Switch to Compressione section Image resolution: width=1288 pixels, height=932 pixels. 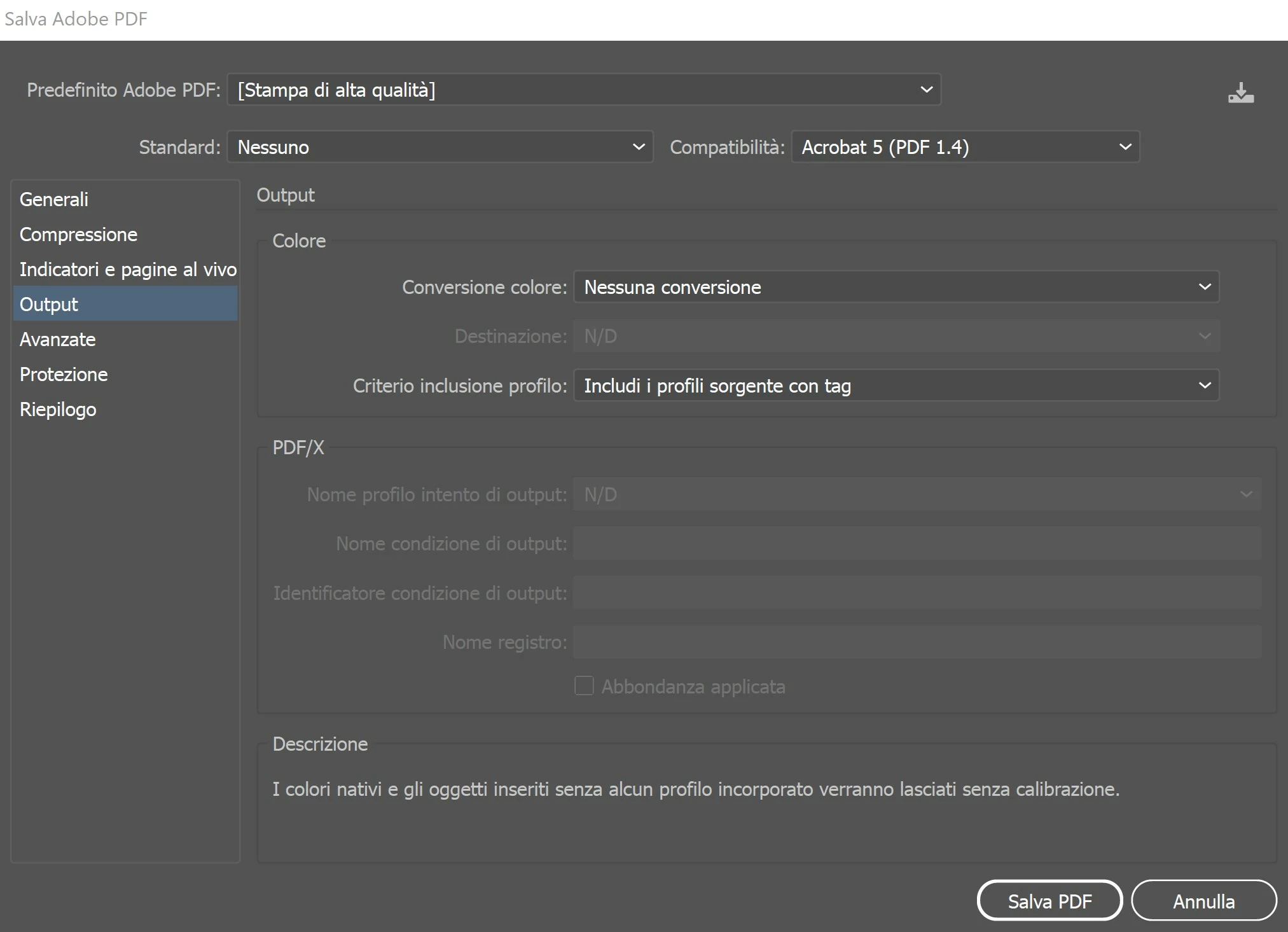tap(78, 234)
